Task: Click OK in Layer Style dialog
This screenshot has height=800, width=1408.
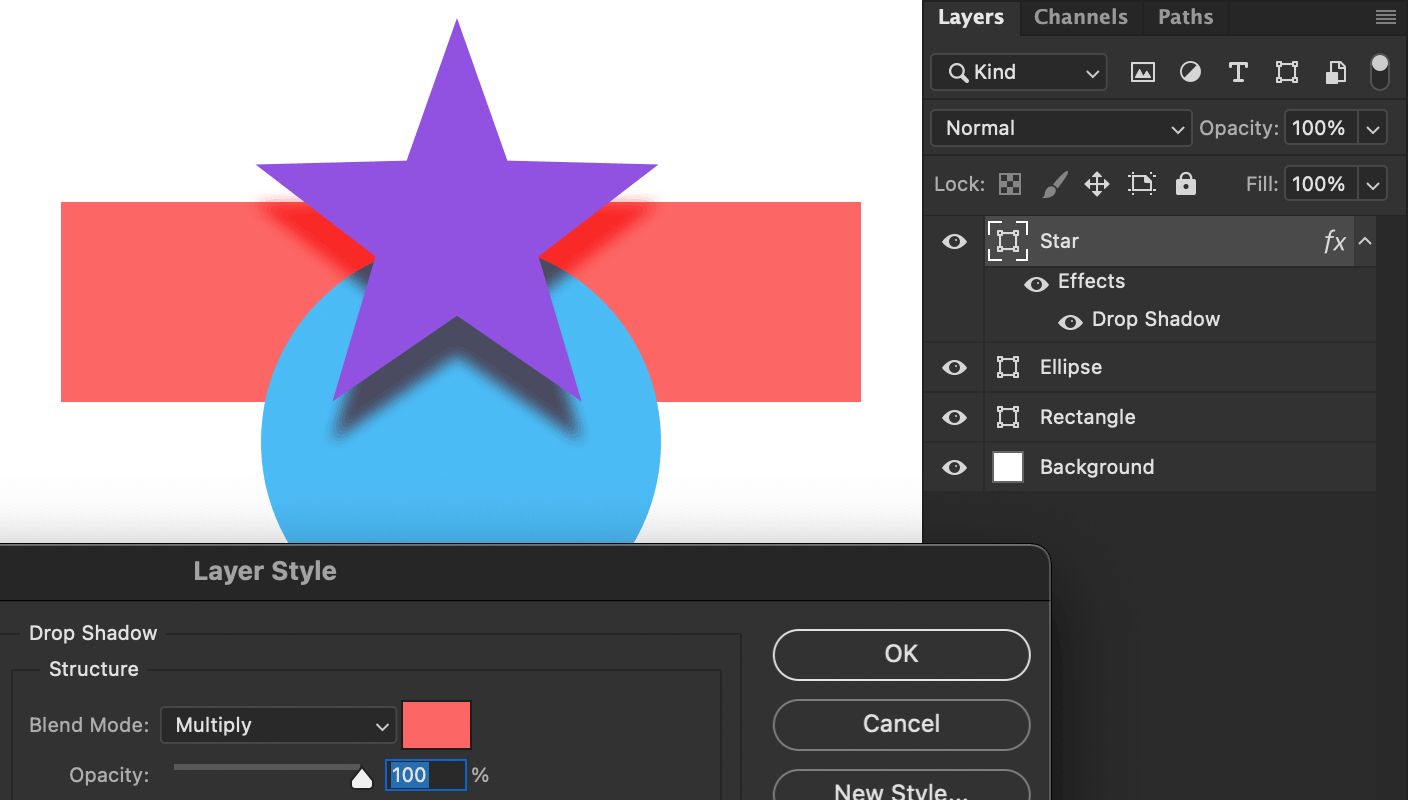Action: tap(901, 654)
